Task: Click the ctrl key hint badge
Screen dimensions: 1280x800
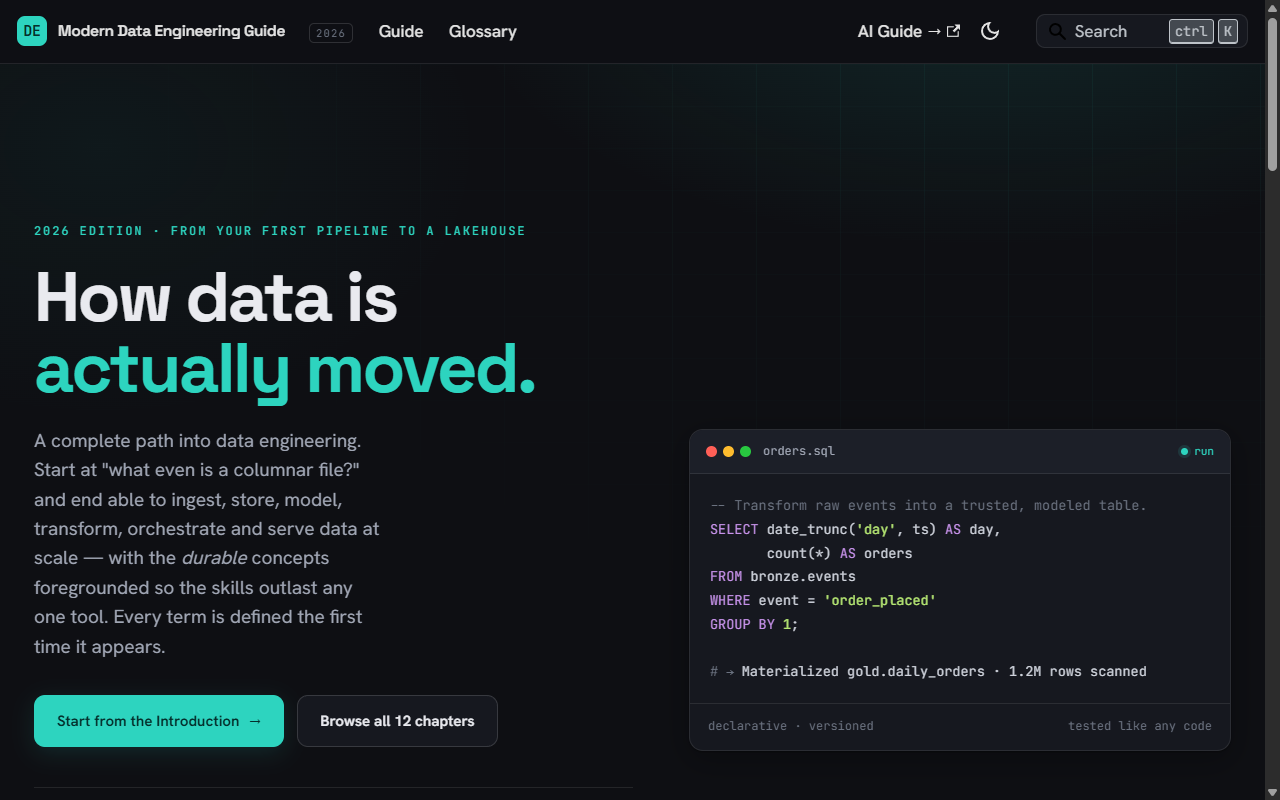Action: 1191,31
